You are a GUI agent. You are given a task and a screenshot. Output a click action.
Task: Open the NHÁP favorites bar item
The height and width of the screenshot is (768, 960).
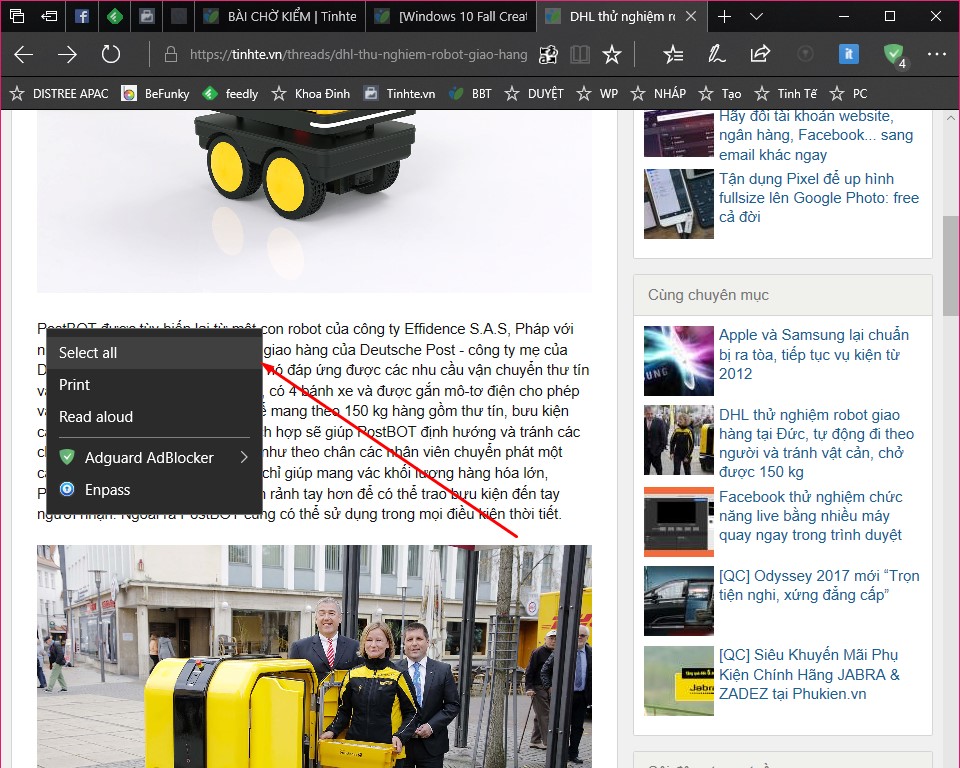tap(658, 94)
